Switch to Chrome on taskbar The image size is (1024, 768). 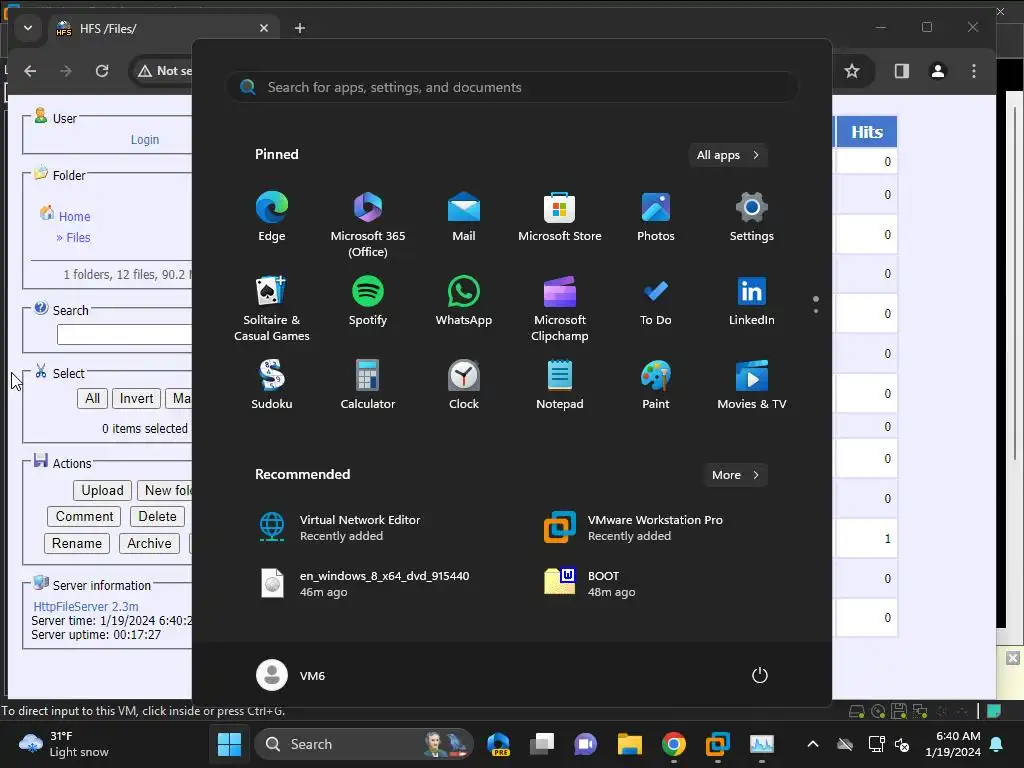coord(673,744)
